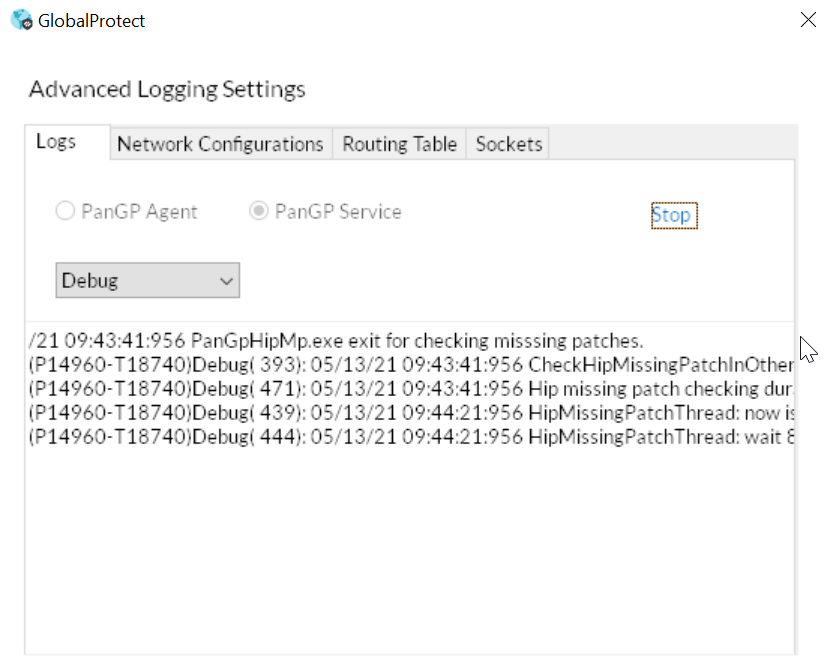Screen dimensions: 828x671
Task: Switch to the Logs tab
Action: 56,142
